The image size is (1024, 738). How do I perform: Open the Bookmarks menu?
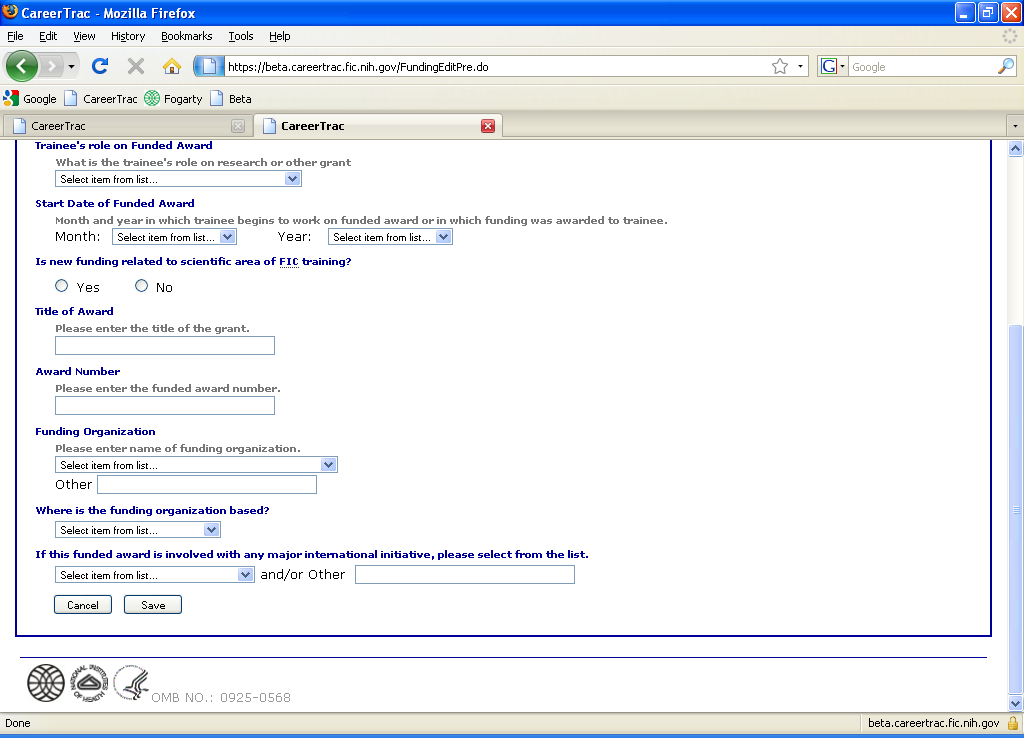pyautogui.click(x=187, y=36)
